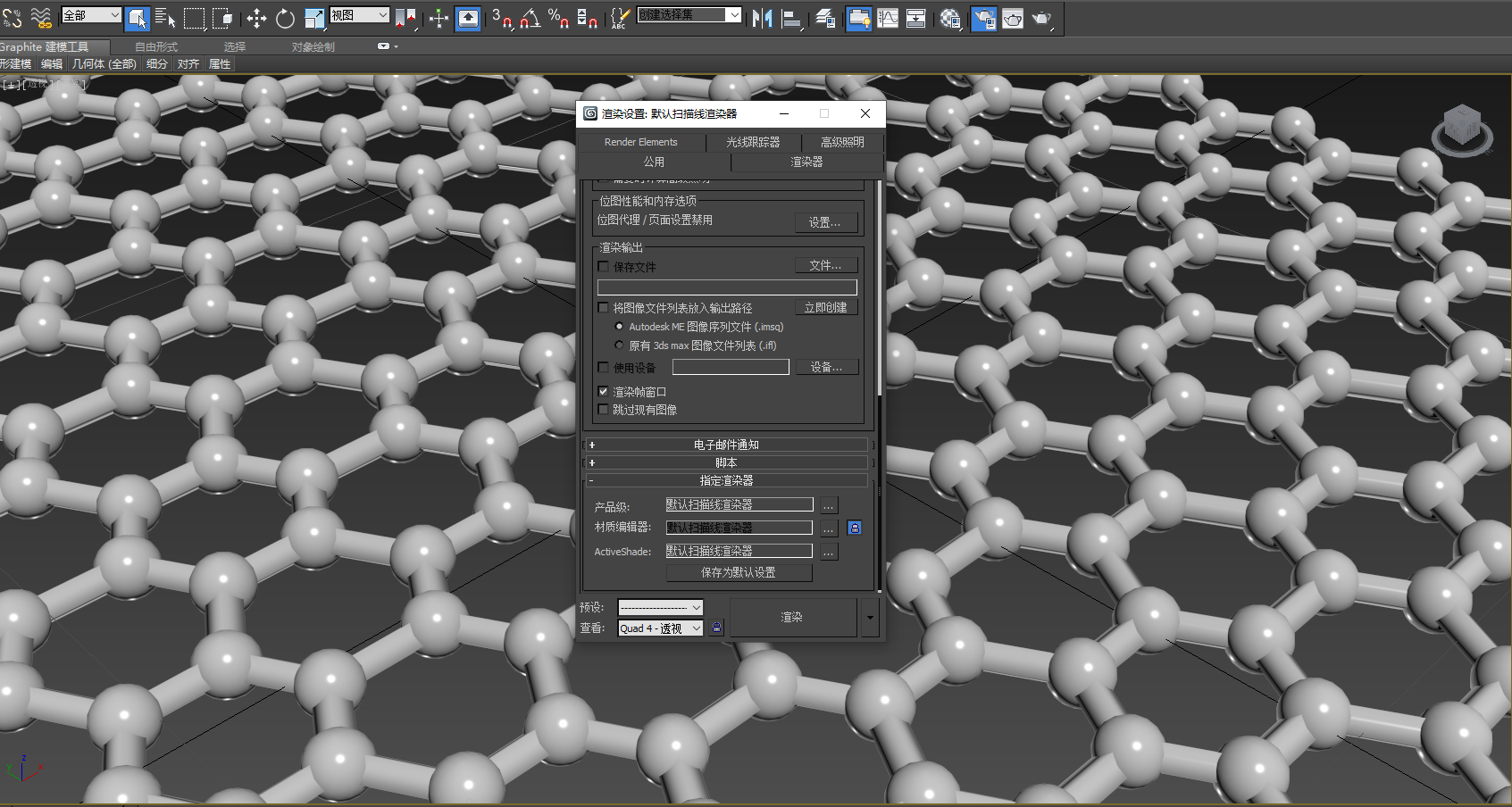Open the Schematic View icon
The width and height of the screenshot is (1512, 807).
click(916, 18)
